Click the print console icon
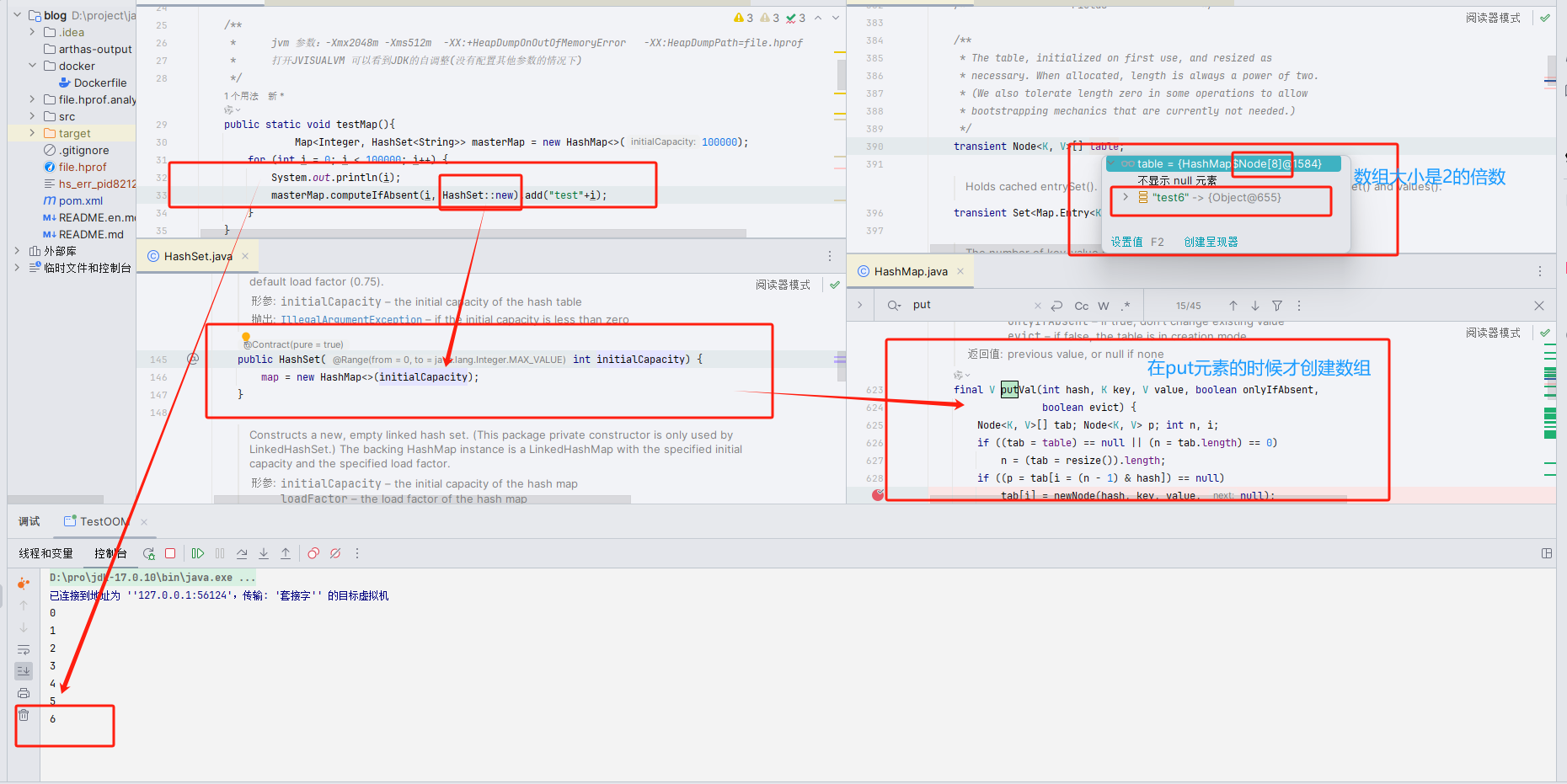This screenshot has height=784, width=1567. (24, 693)
